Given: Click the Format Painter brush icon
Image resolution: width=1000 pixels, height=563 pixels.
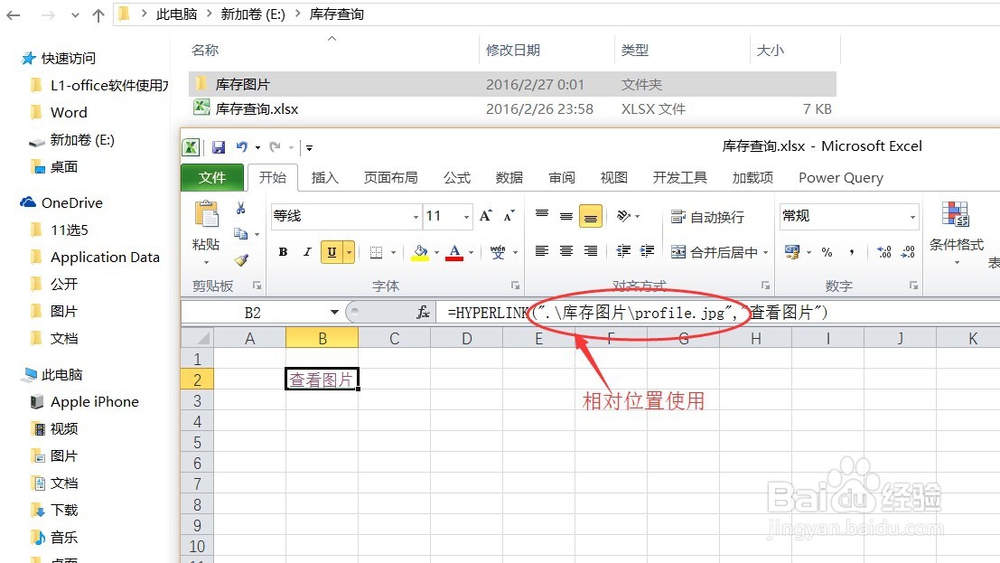Looking at the screenshot, I should click(x=241, y=260).
